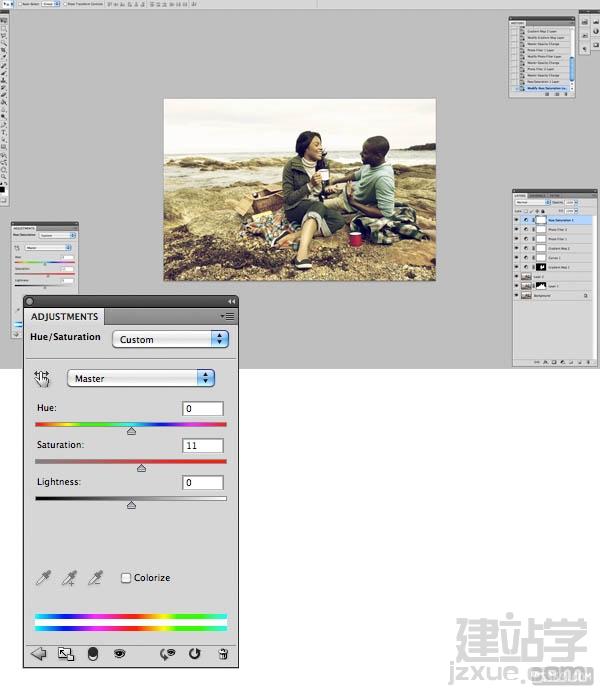Screen dimensions: 600x692
Task: Click Create new adjustment layer icon
Action: point(562,362)
